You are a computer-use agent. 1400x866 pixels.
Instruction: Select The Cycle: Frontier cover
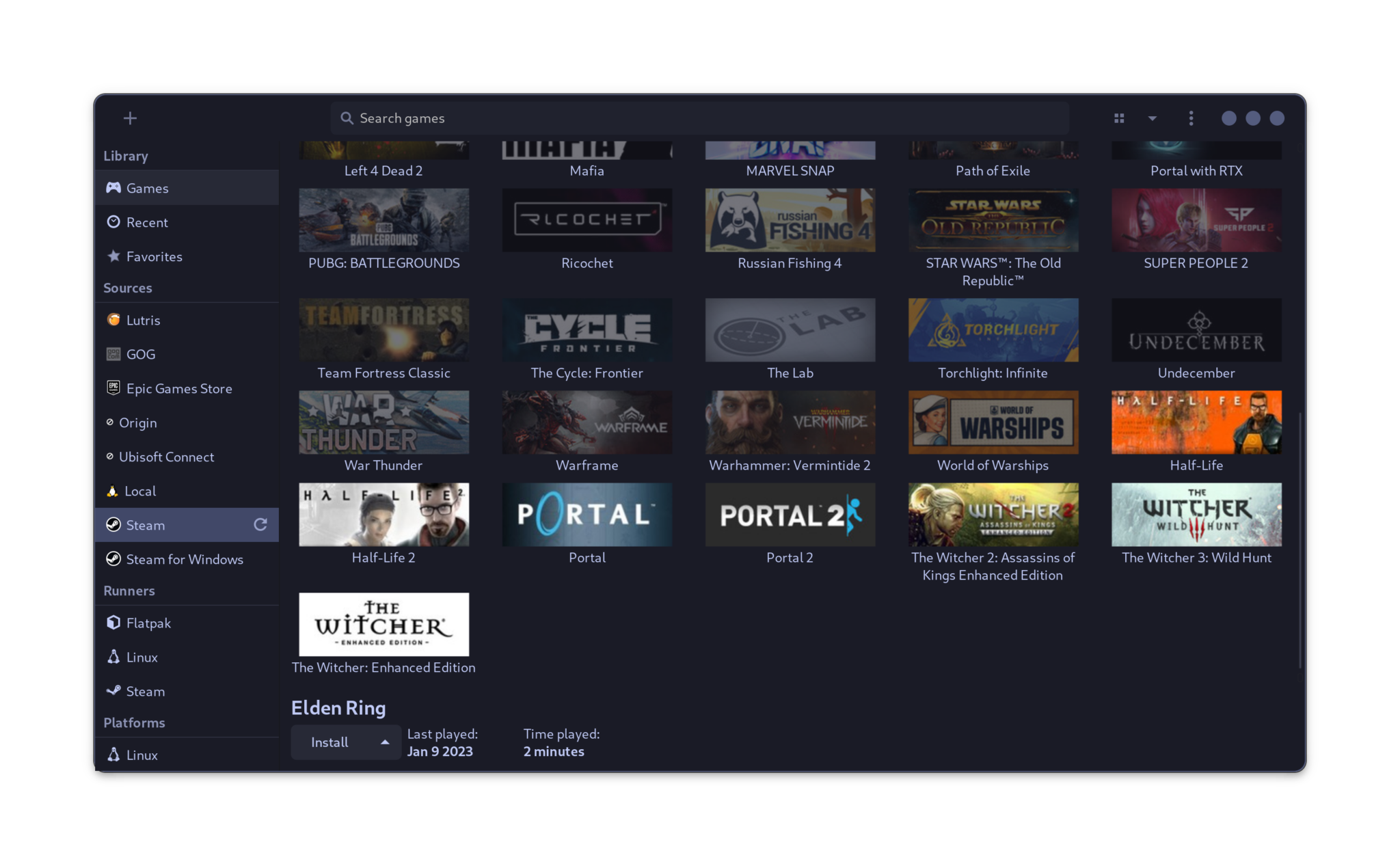tap(587, 329)
